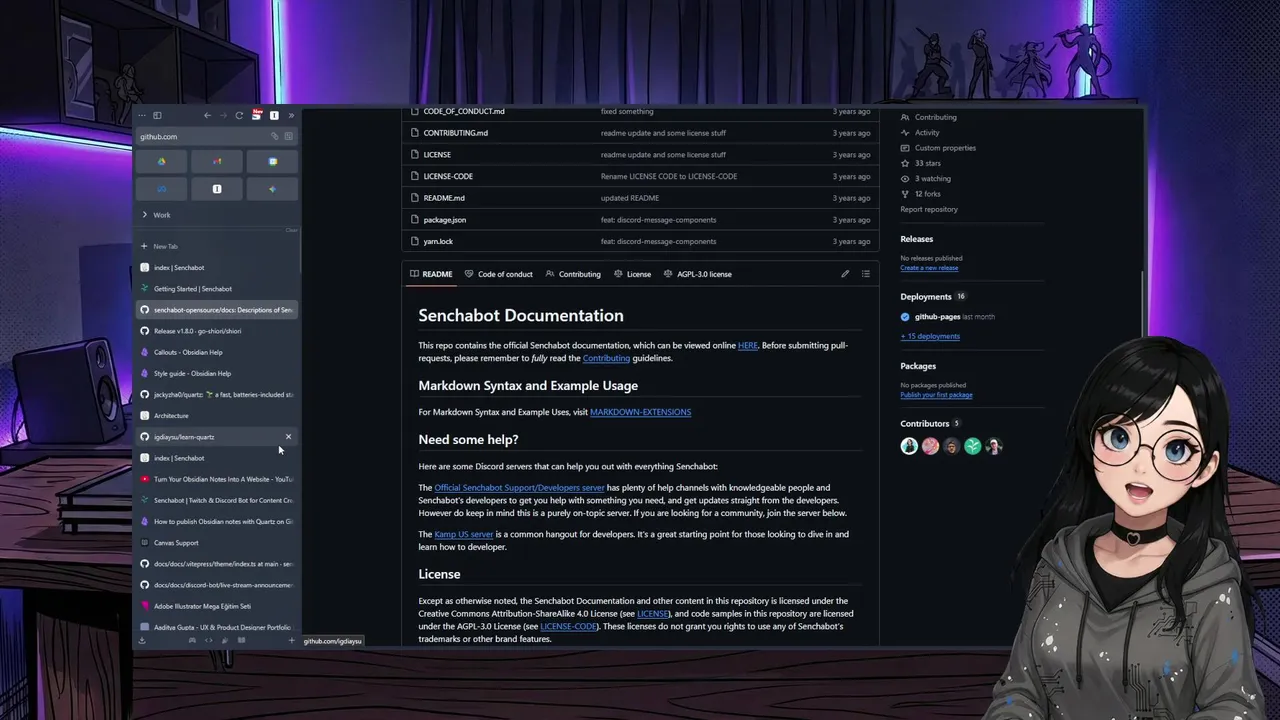Open the Meta infinity pinned tile
The height and width of the screenshot is (720, 1280).
click(161, 189)
